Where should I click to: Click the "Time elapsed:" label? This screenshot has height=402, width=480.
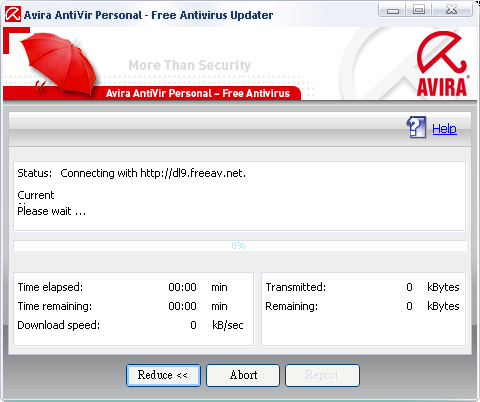(x=50, y=287)
